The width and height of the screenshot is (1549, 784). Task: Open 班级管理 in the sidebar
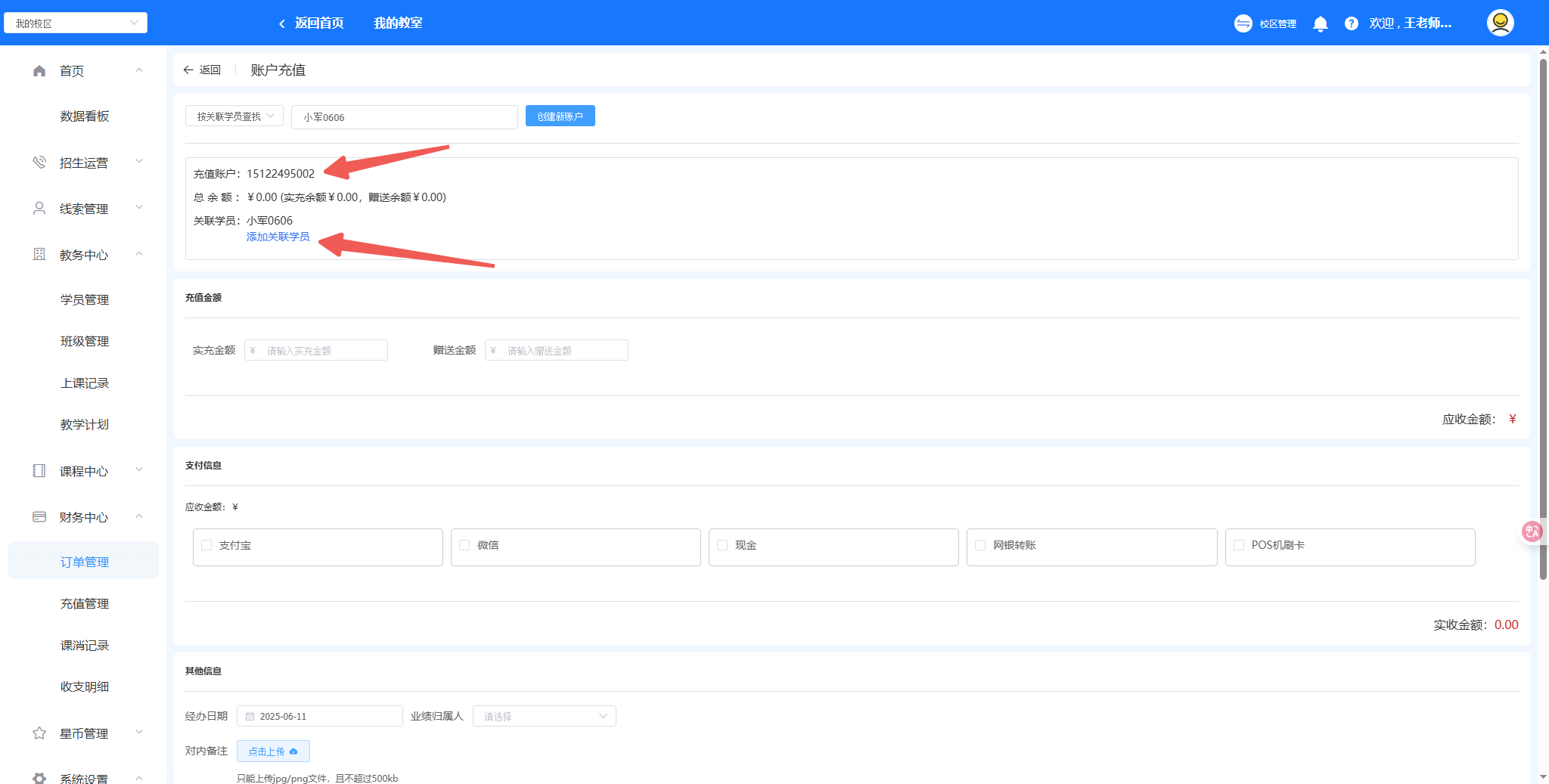click(85, 342)
